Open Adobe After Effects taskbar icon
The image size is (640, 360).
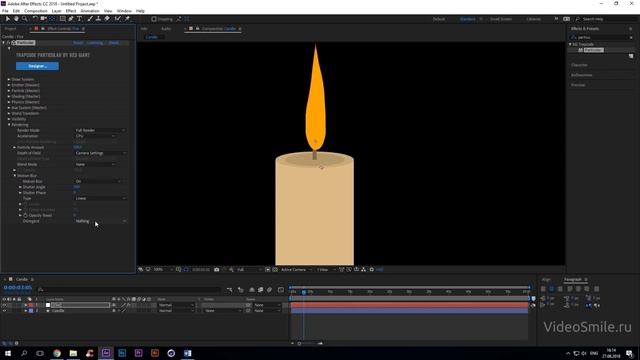click(106, 353)
